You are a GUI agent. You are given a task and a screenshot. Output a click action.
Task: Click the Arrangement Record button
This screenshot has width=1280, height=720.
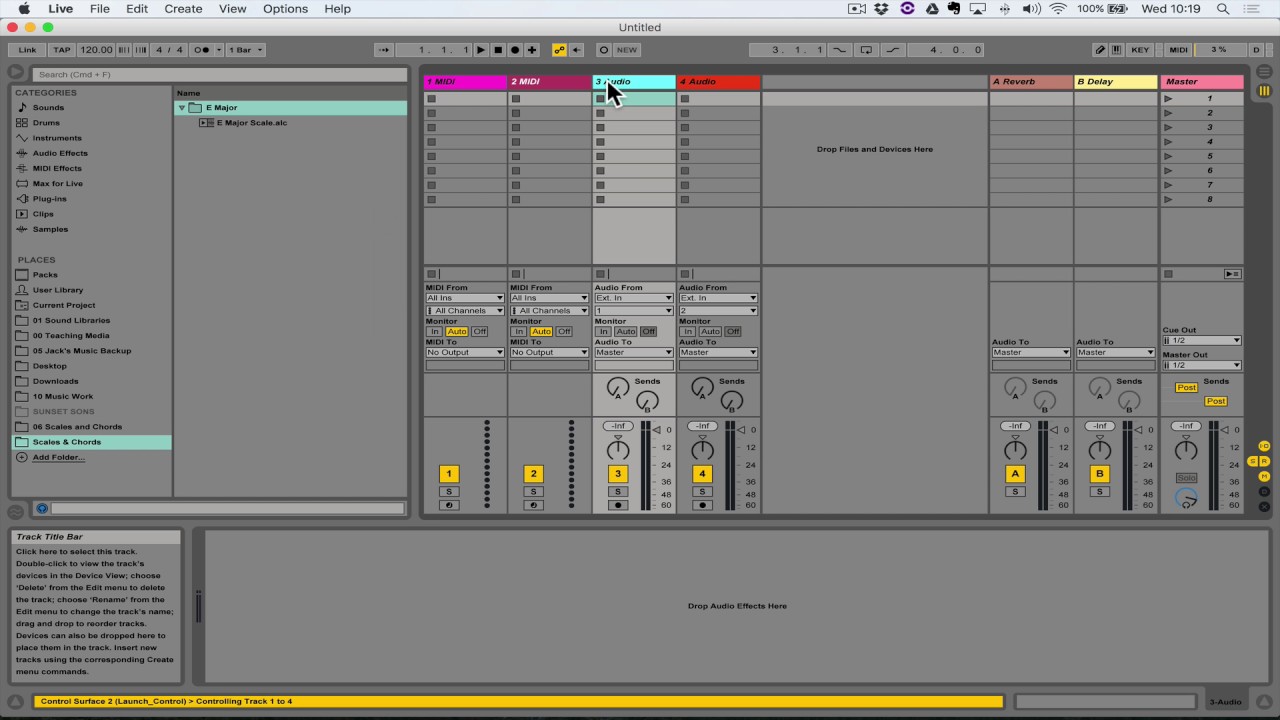[515, 50]
